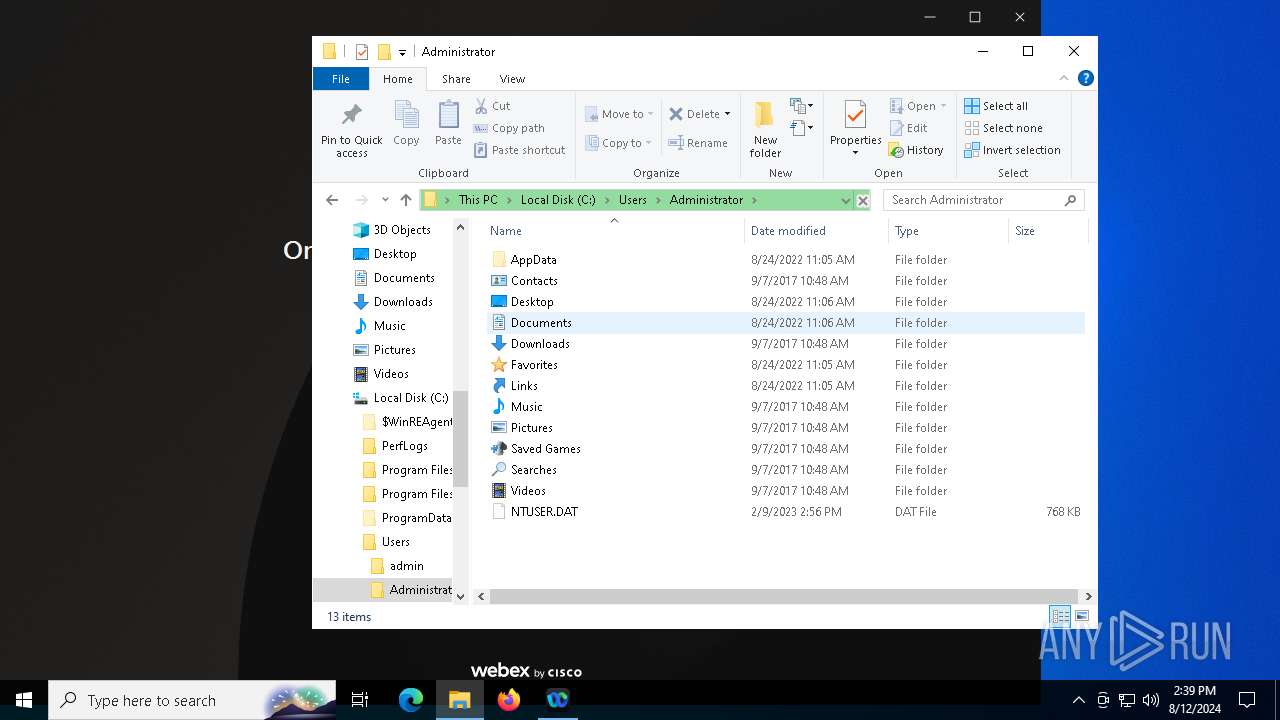Open recent locations dropdown arrow
The width and height of the screenshot is (1280, 720).
[385, 200]
